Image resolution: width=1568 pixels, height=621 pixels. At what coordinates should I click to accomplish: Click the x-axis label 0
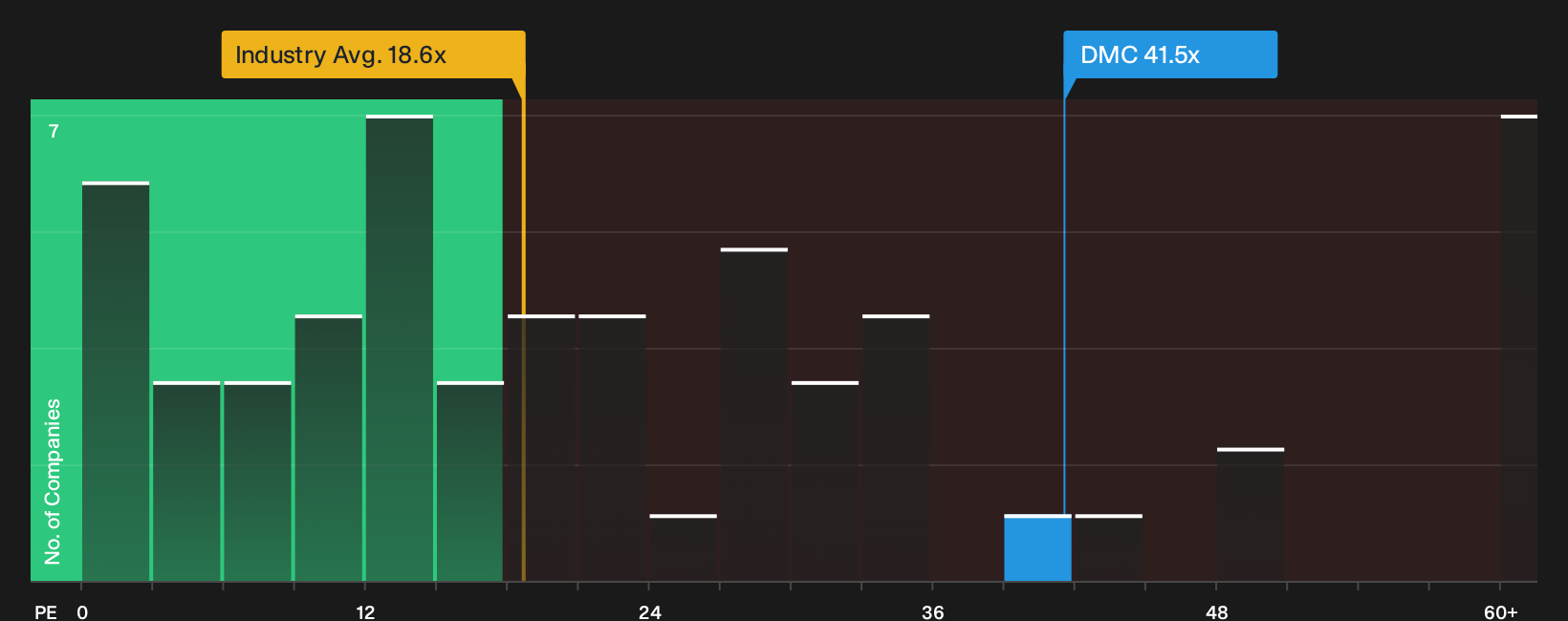point(82,612)
